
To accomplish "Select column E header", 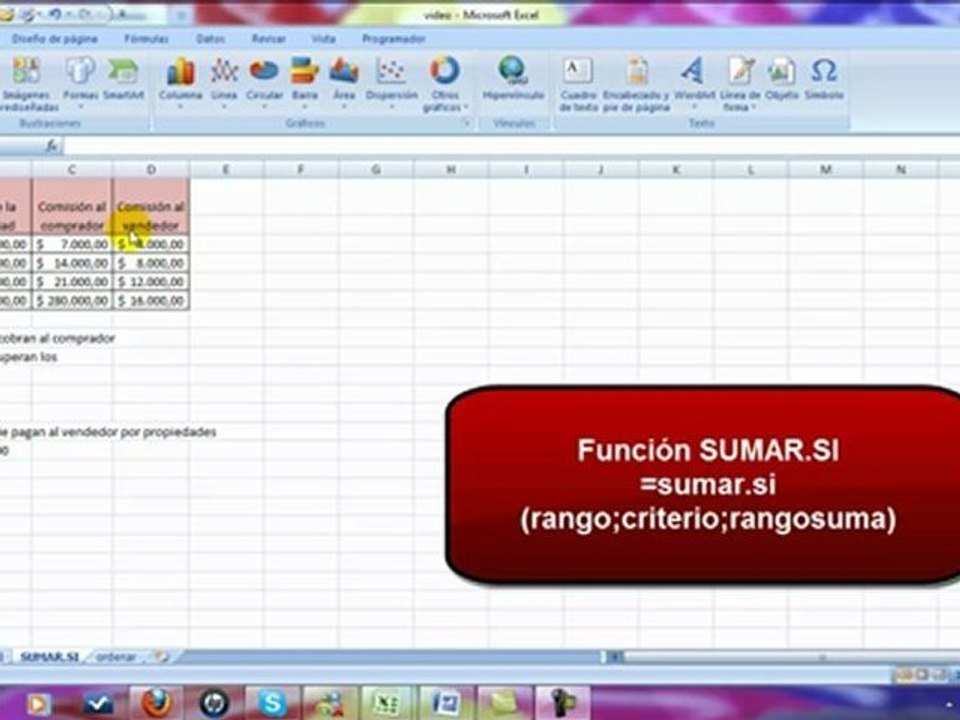I will tap(226, 170).
